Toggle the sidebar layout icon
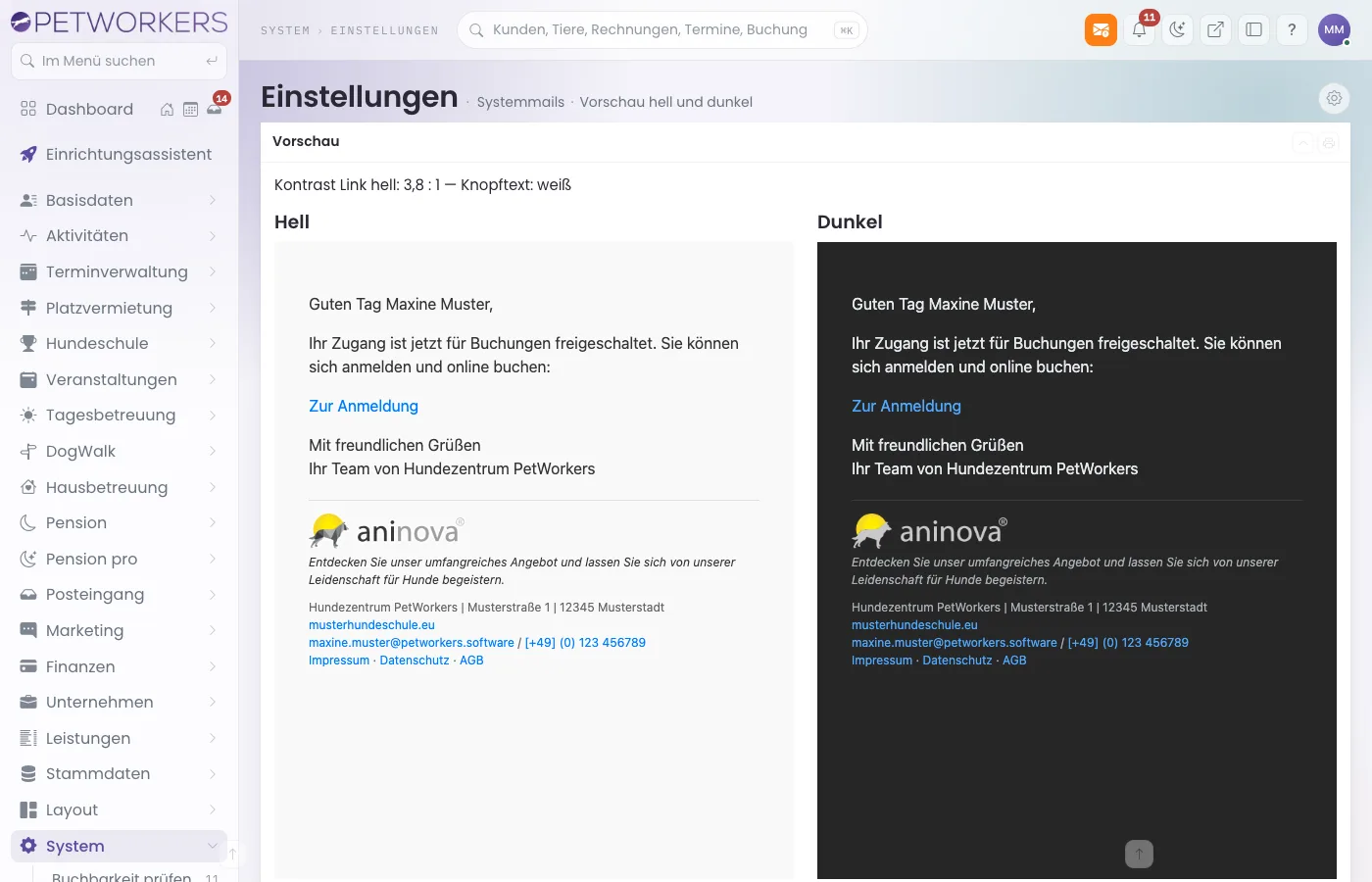This screenshot has width=1372, height=882. (1253, 29)
